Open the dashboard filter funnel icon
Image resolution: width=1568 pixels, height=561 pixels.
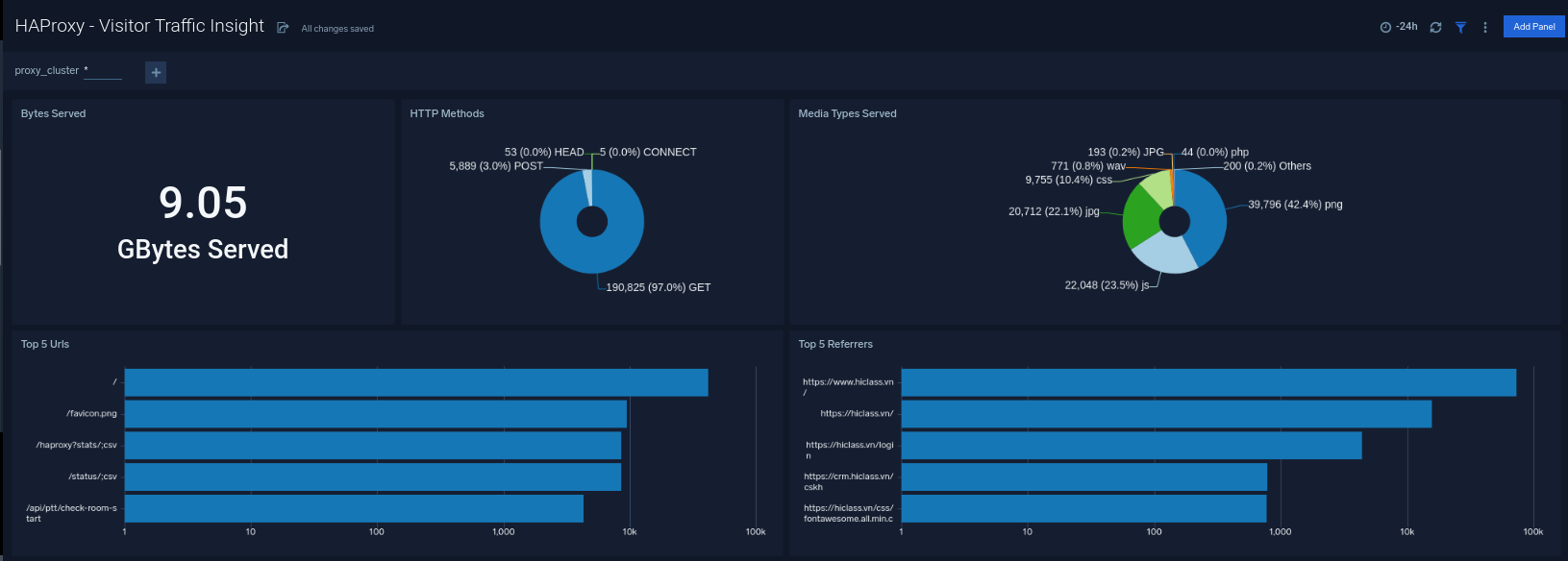coord(1460,27)
